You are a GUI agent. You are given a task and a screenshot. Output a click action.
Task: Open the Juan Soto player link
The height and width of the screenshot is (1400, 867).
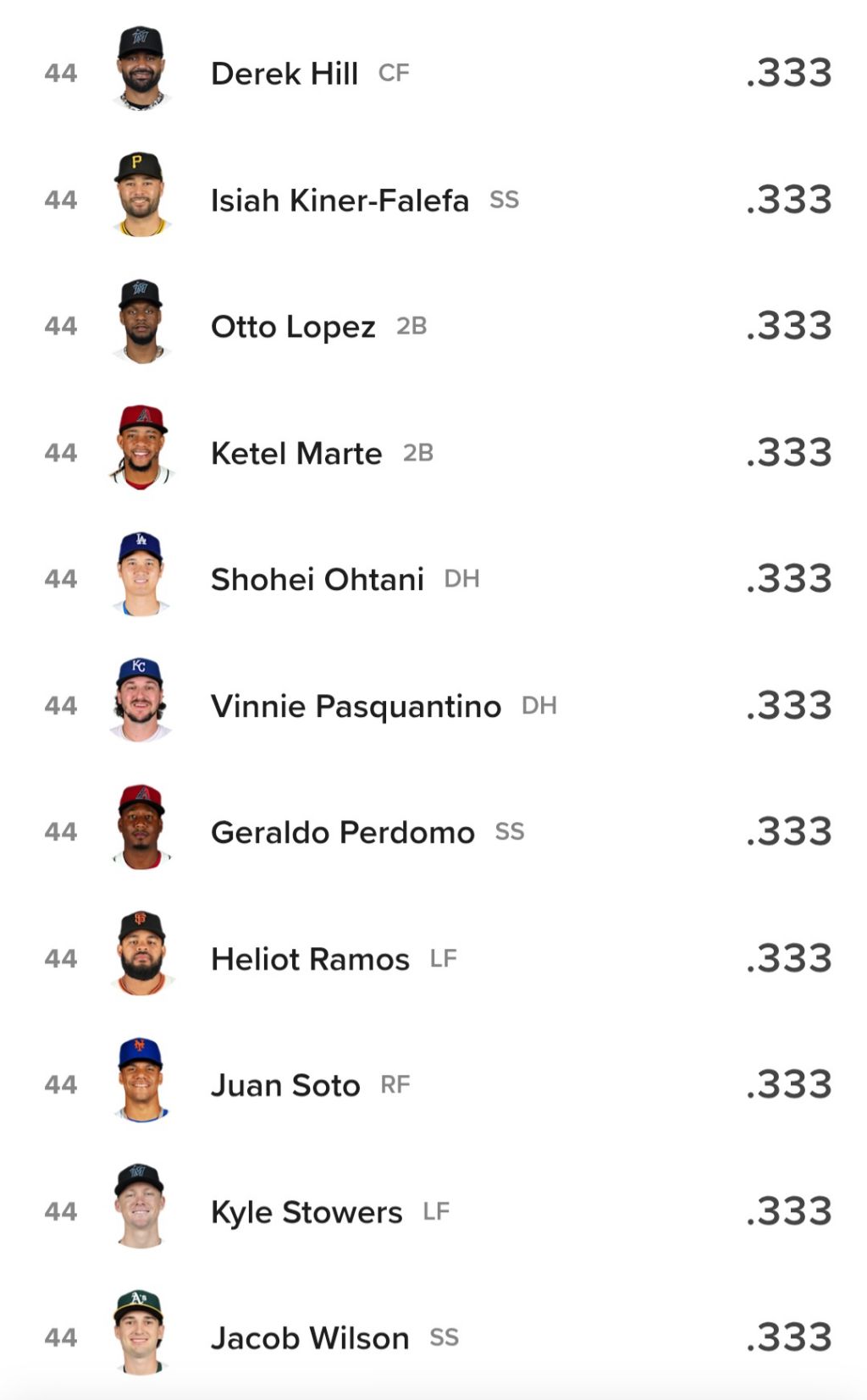point(285,1085)
